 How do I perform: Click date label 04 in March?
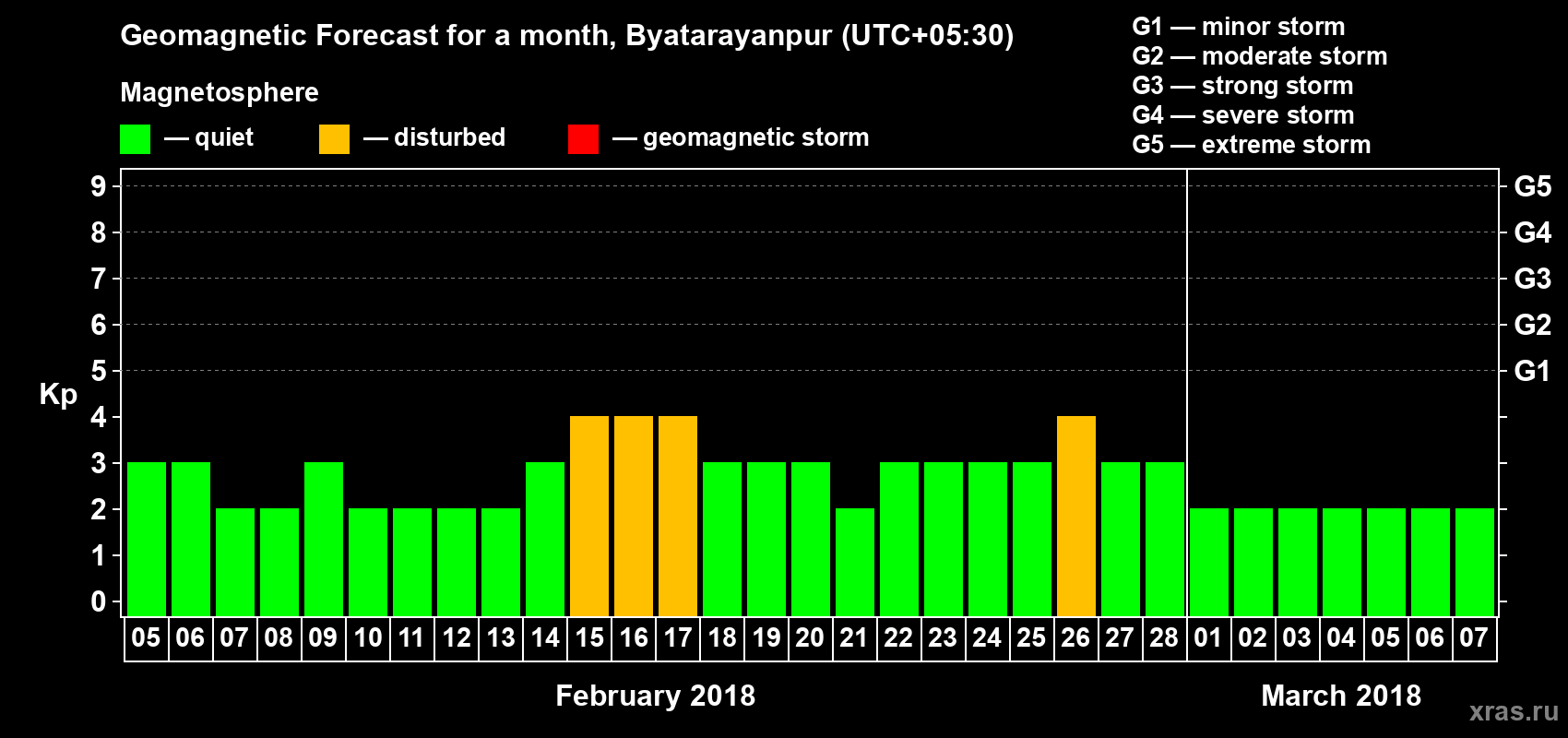tap(1342, 637)
